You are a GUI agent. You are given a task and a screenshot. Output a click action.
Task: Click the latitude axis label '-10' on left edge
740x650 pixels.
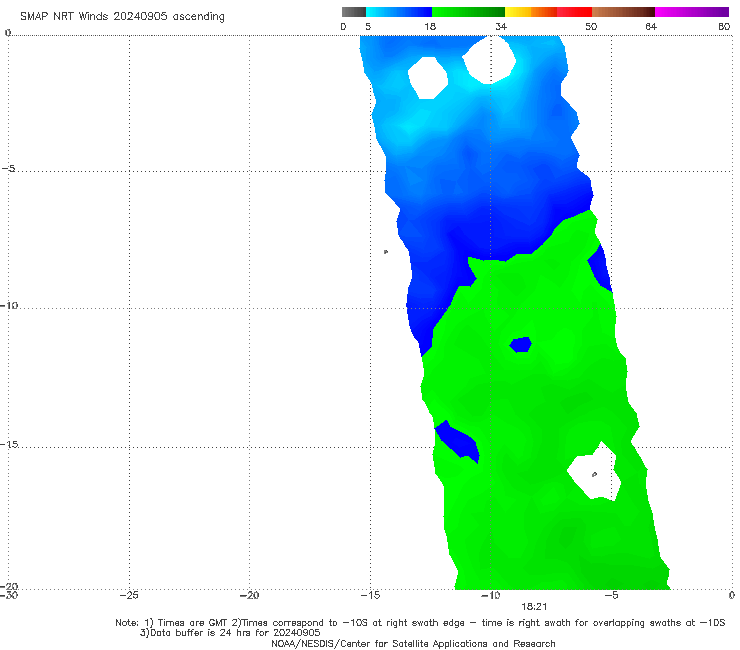9,305
